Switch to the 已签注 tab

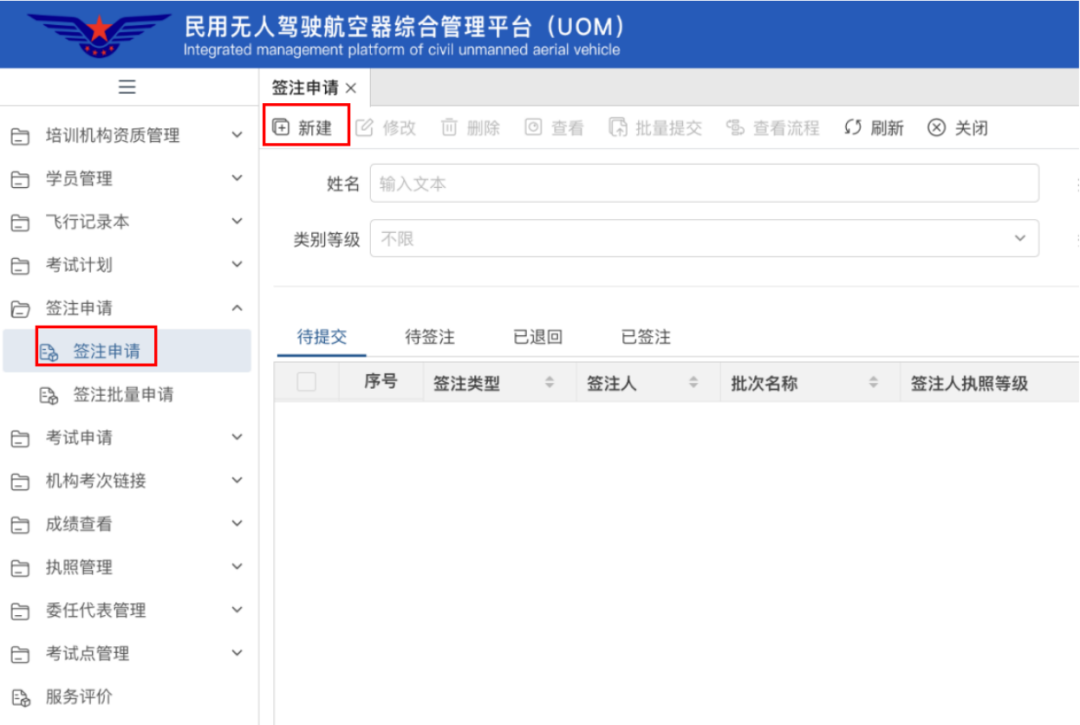[645, 337]
